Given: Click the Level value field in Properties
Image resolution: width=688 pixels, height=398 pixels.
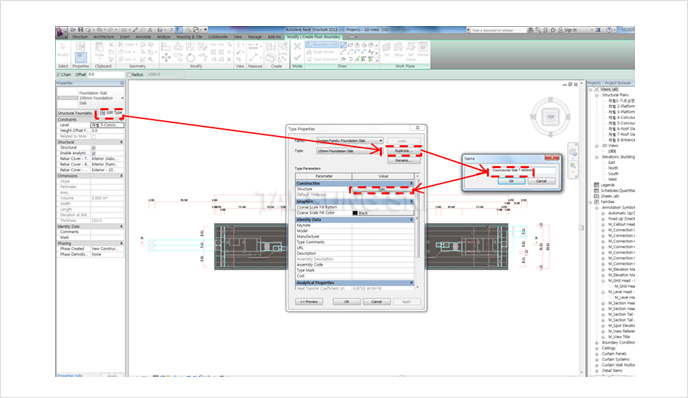Looking at the screenshot, I should pyautogui.click(x=107, y=125).
